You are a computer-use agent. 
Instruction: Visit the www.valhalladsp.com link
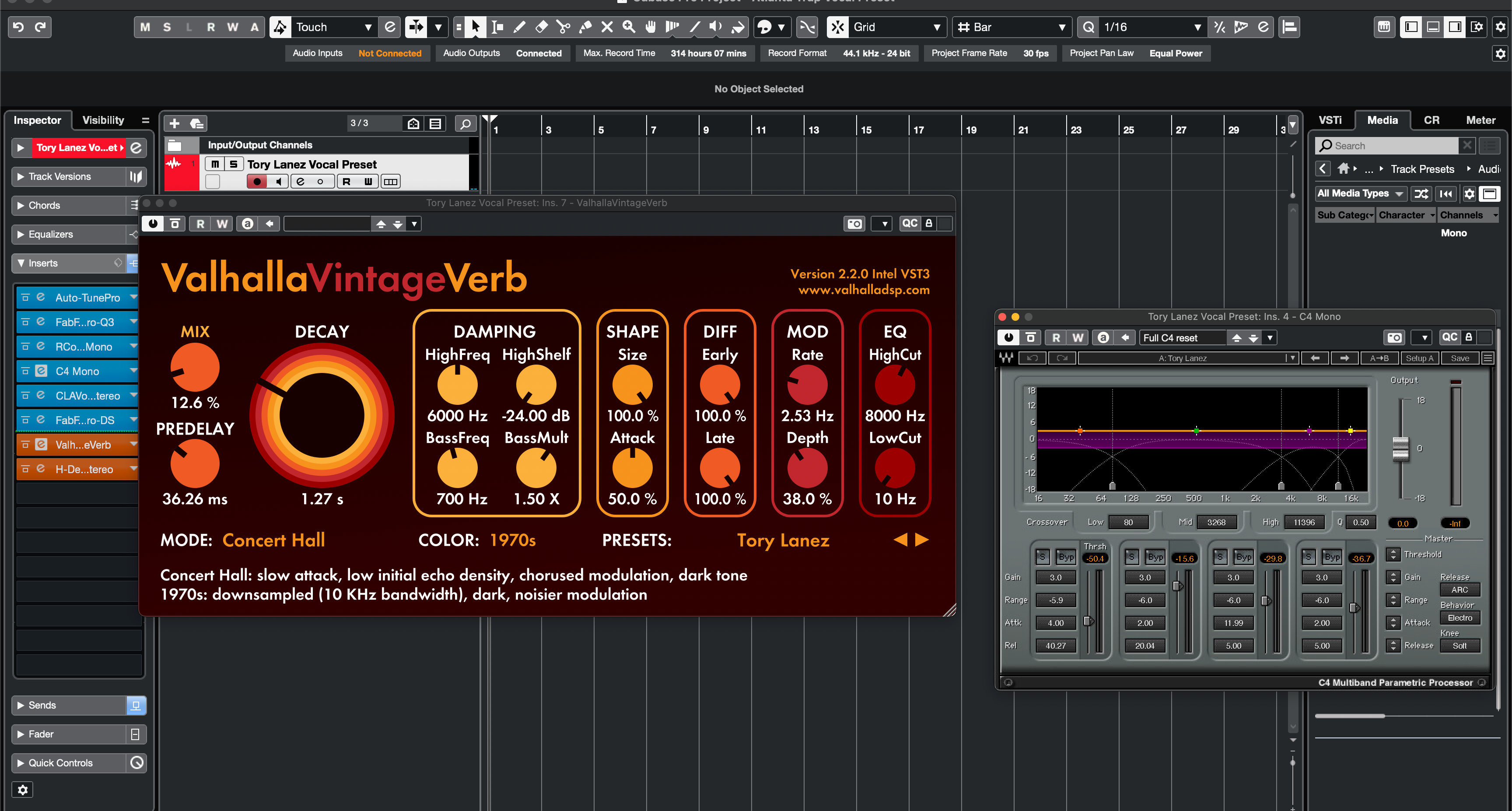pyautogui.click(x=864, y=289)
